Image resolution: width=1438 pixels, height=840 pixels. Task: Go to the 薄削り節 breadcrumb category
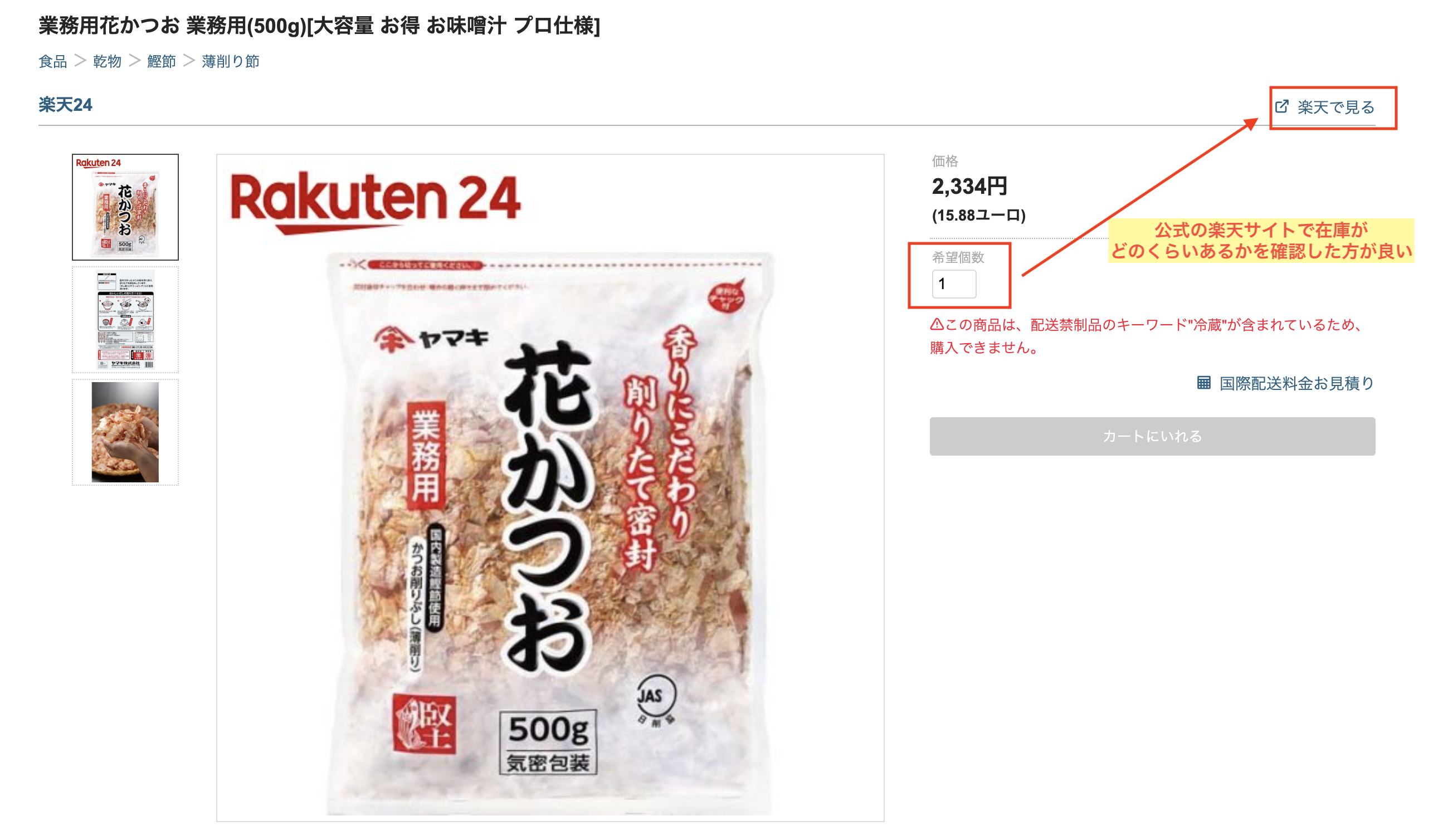click(x=231, y=61)
